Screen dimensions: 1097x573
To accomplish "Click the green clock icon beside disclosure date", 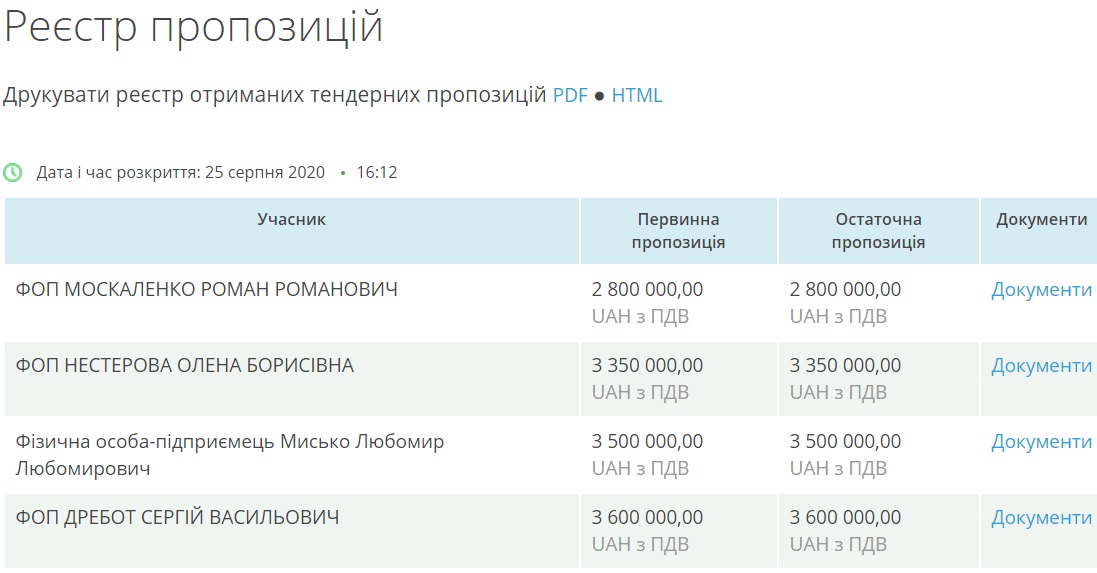I will point(13,172).
